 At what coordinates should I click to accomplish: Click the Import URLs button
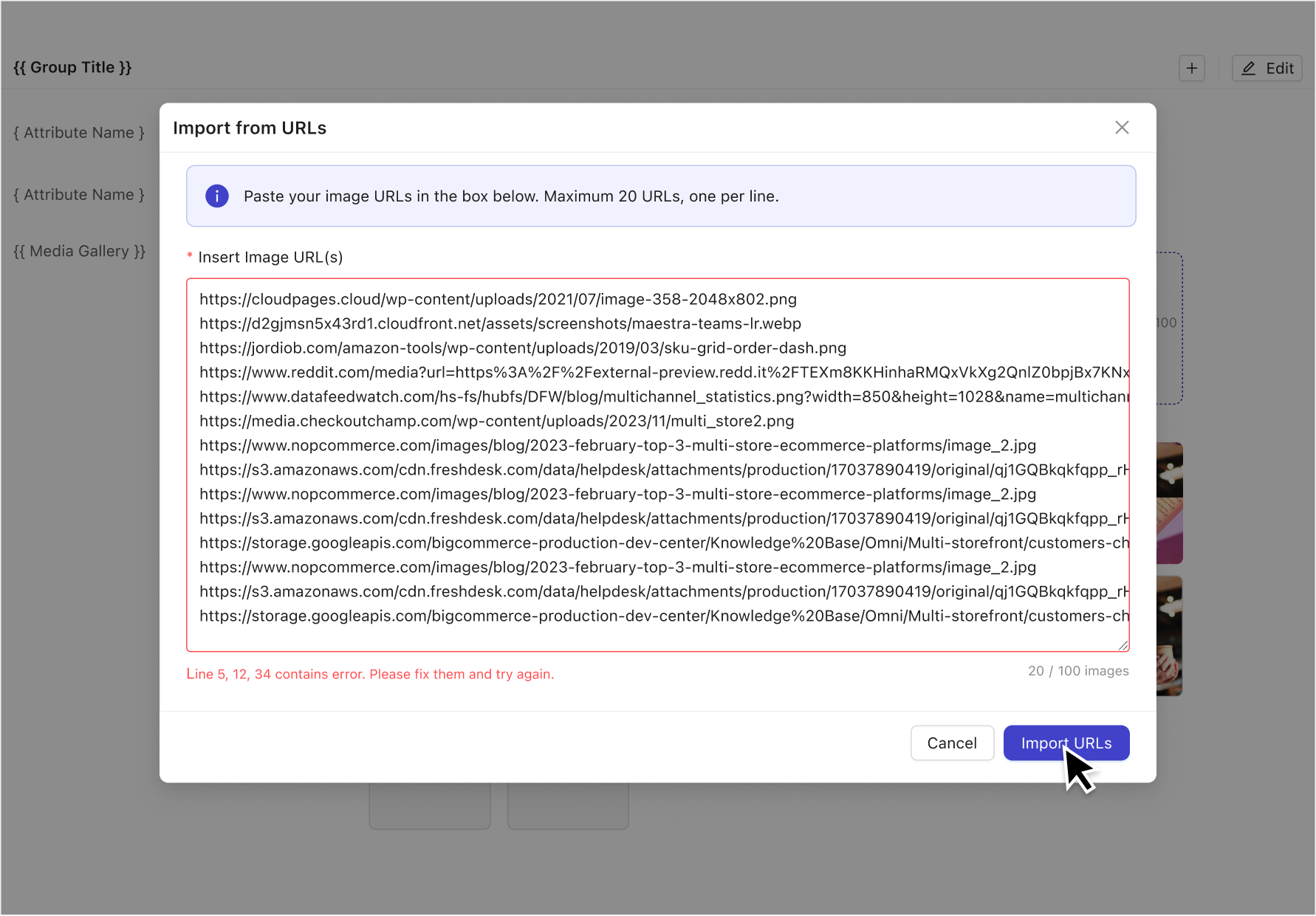1066,743
